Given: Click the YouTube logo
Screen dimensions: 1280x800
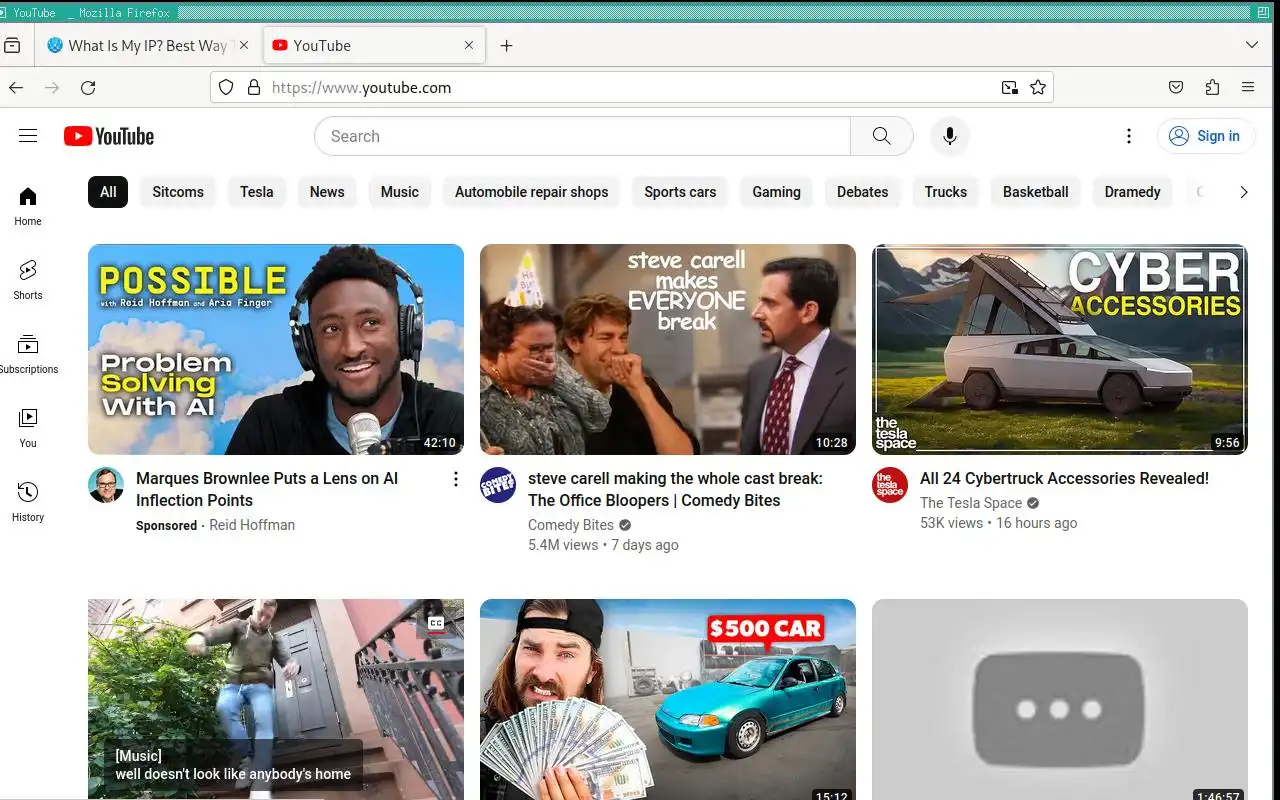Looking at the screenshot, I should click(x=109, y=136).
